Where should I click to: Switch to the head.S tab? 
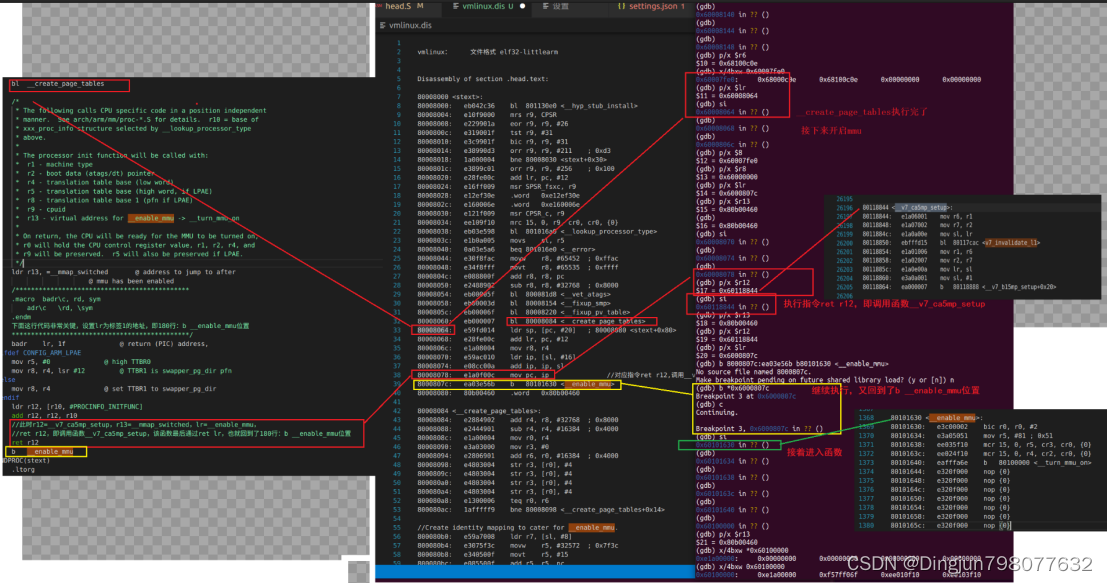398,6
